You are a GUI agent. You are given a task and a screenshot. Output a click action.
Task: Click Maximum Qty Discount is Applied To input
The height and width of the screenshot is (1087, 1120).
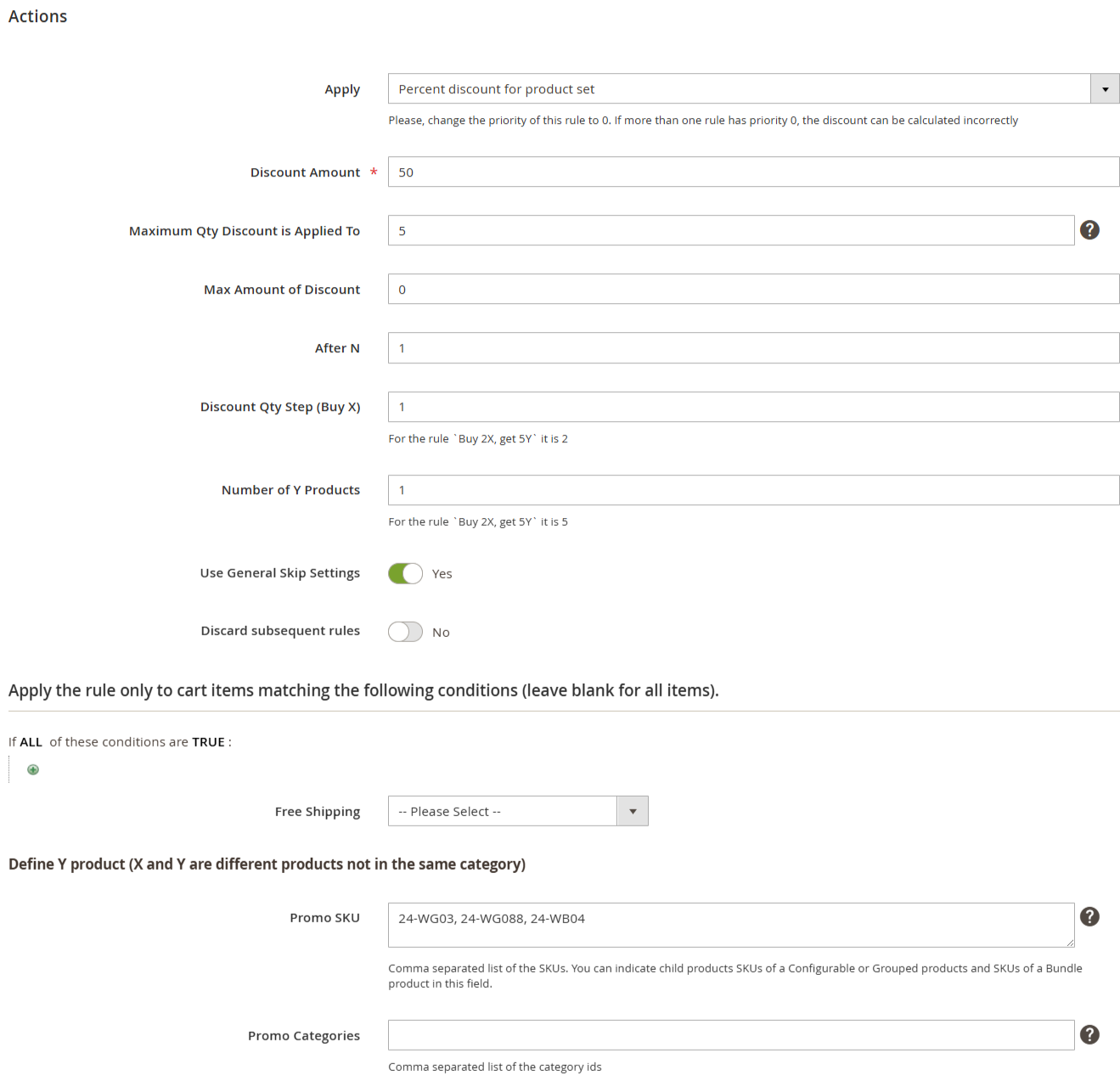731,230
